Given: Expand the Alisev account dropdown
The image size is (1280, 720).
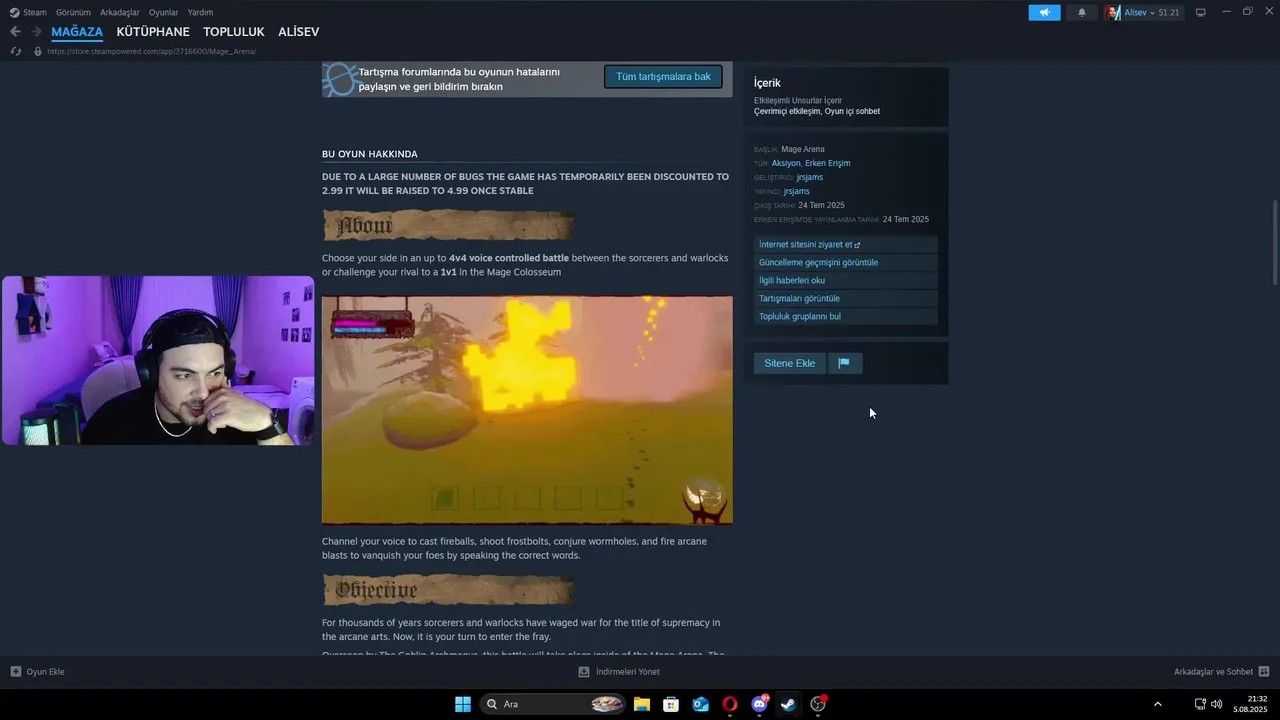Looking at the screenshot, I should click(x=1152, y=12).
